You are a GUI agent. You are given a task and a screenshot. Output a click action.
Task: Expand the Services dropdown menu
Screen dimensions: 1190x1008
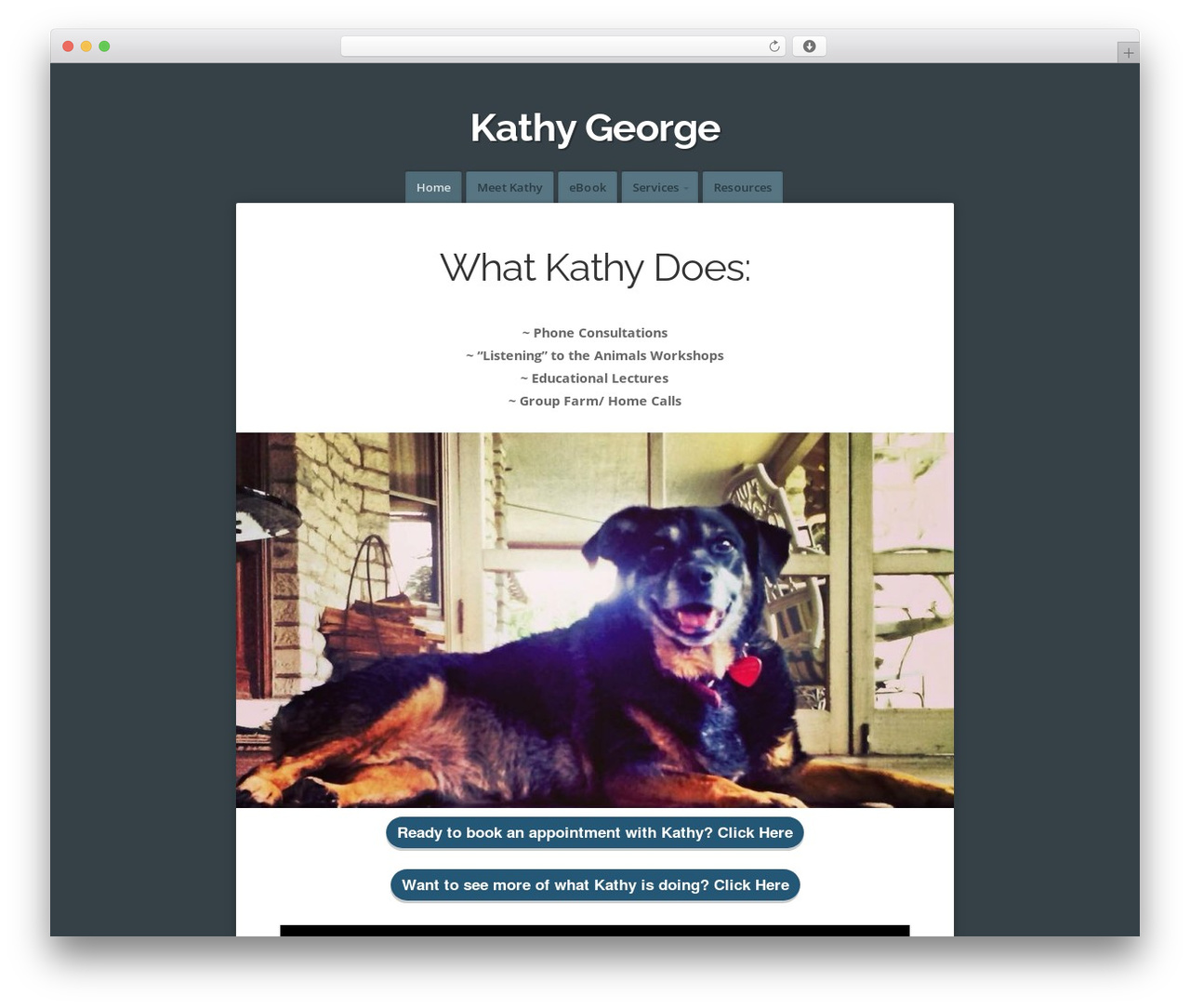(x=660, y=187)
